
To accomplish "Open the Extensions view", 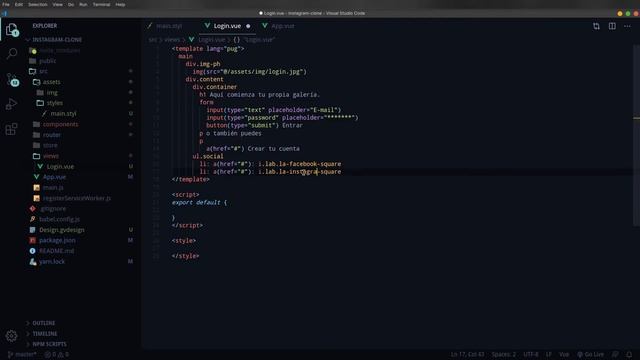I will [11, 129].
